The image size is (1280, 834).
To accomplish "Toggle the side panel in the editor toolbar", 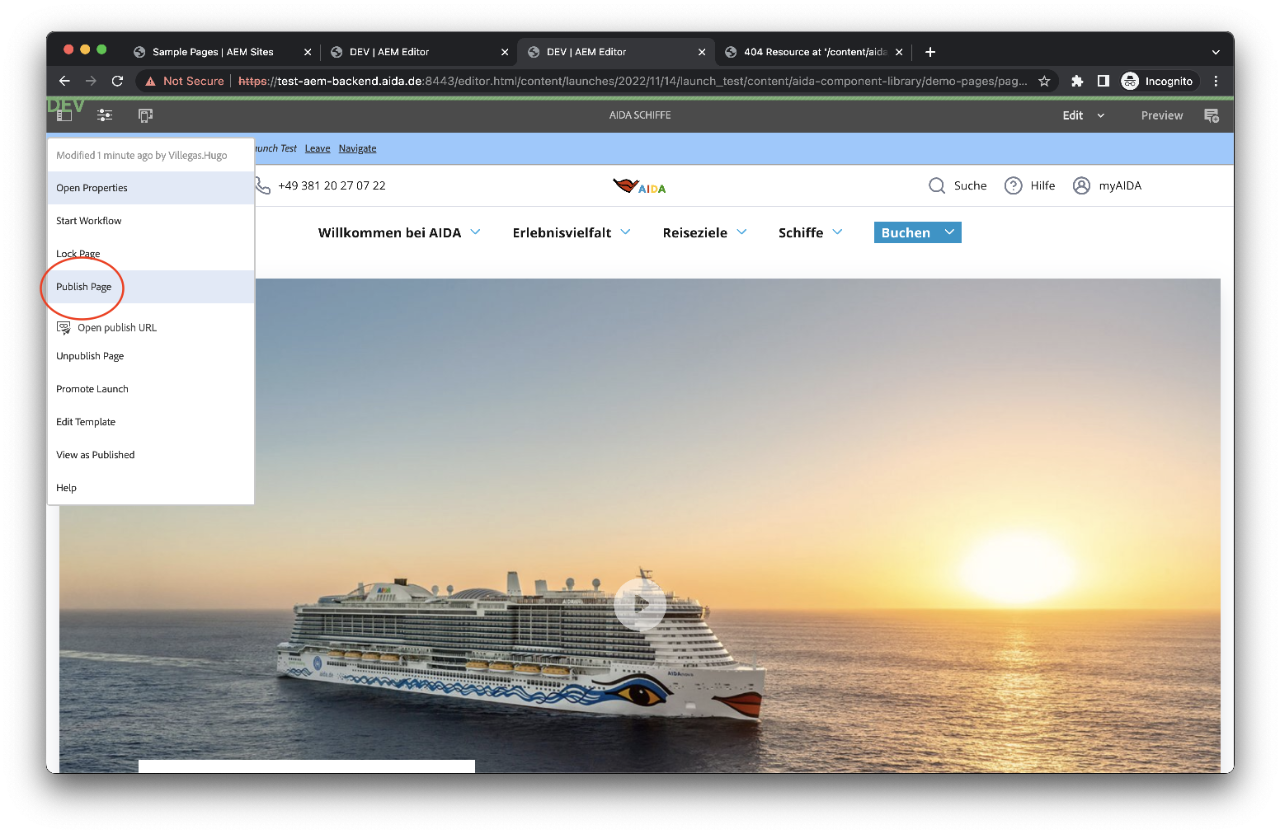I will tap(64, 115).
